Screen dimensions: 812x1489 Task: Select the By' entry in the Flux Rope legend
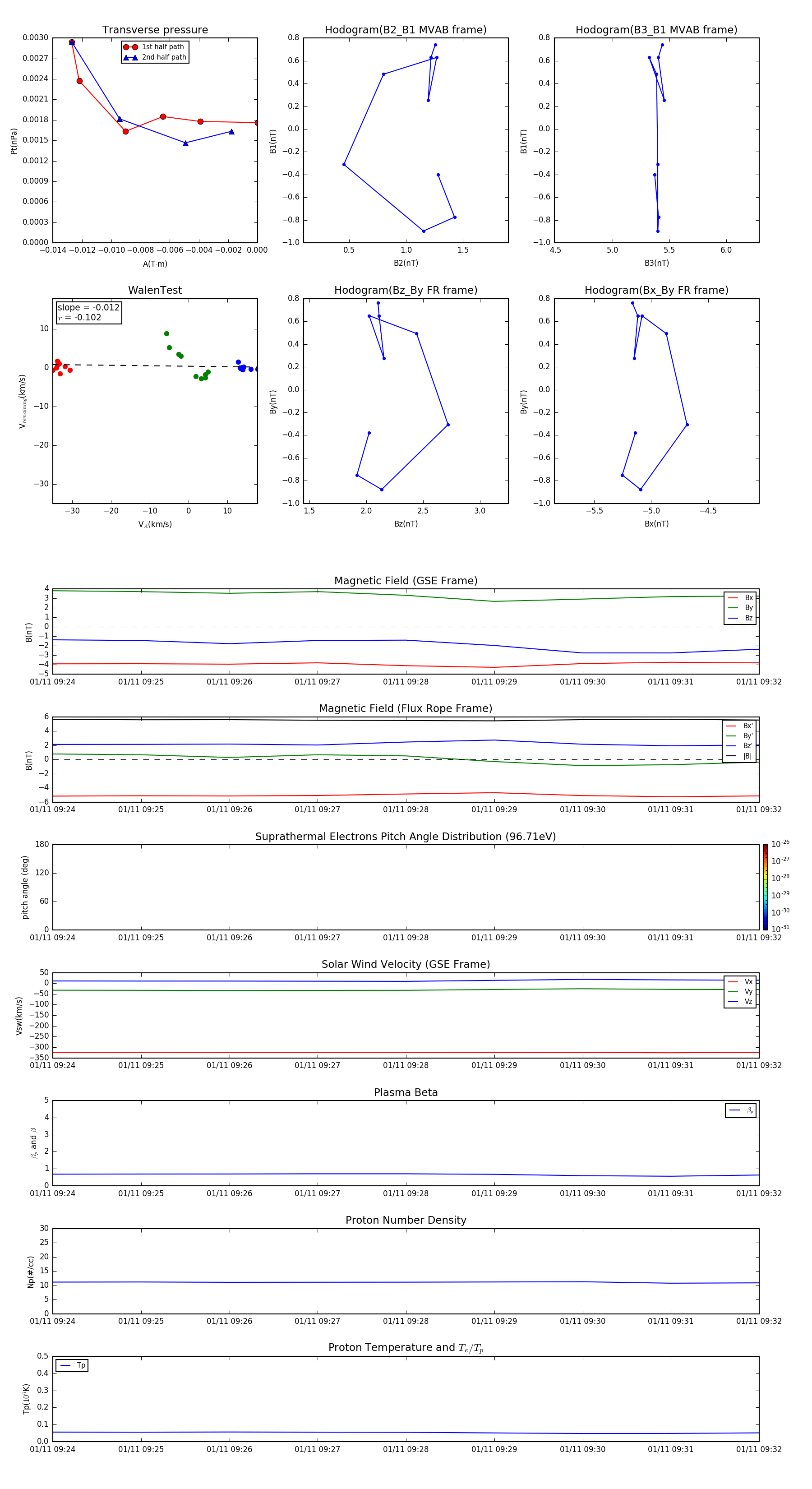[739, 736]
